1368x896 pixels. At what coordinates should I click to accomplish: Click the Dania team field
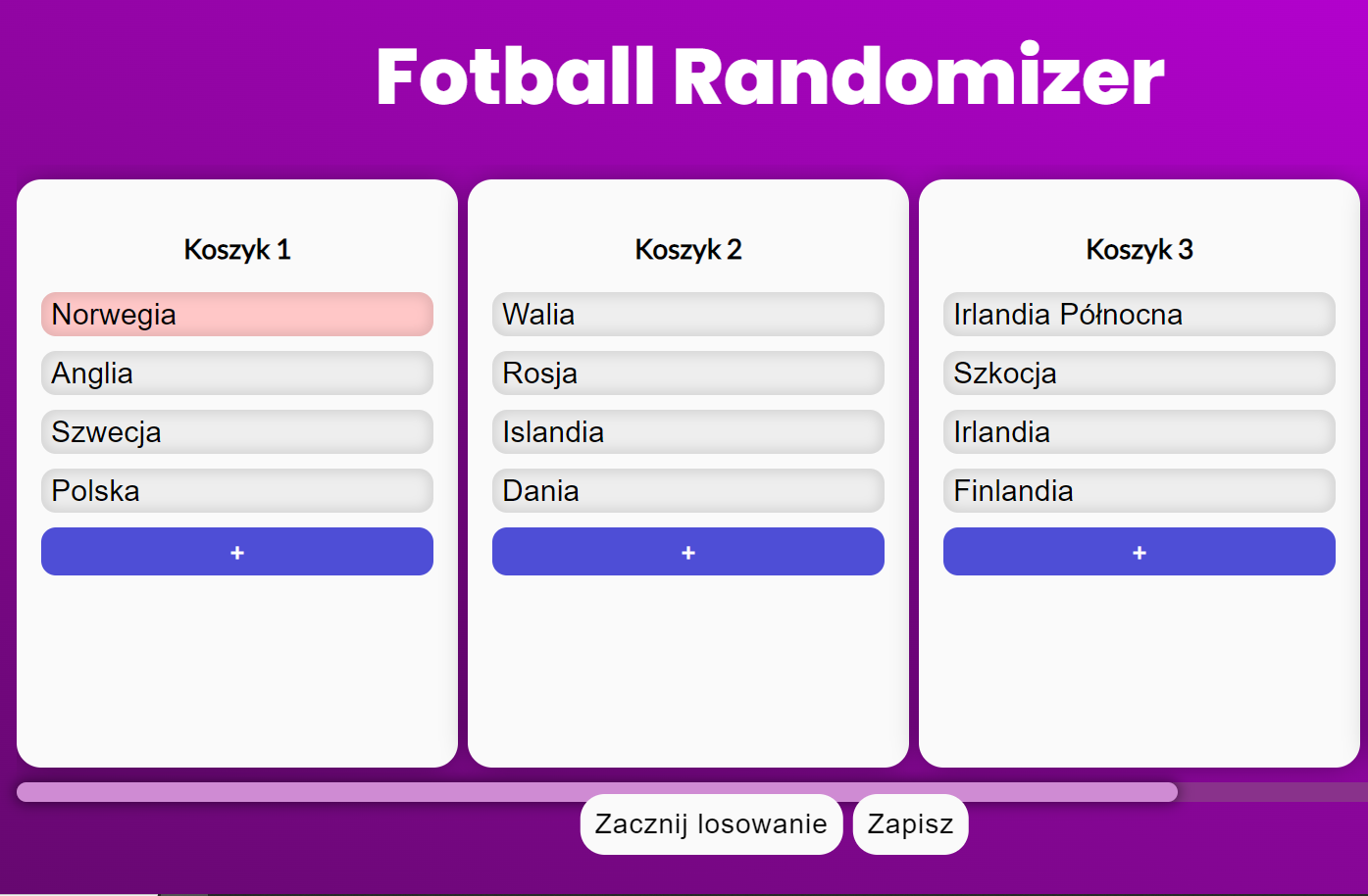point(687,491)
